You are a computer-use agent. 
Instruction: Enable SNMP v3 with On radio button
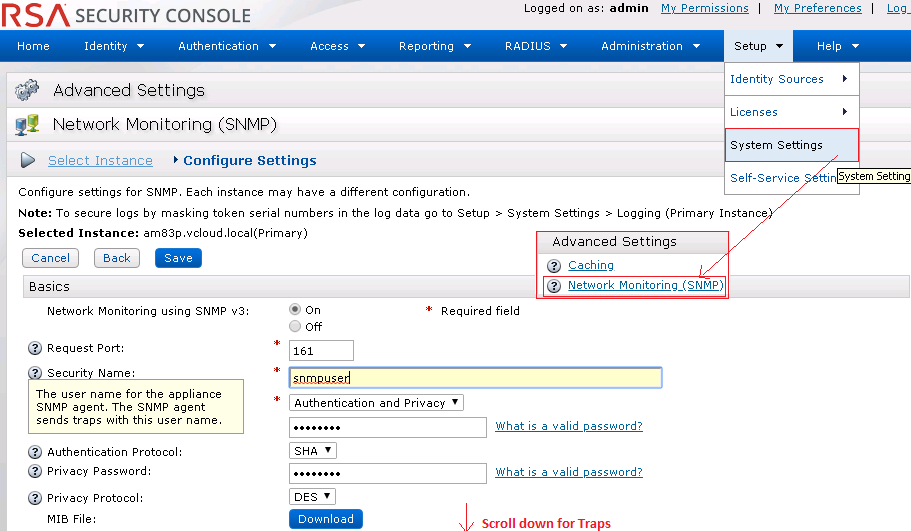click(295, 310)
